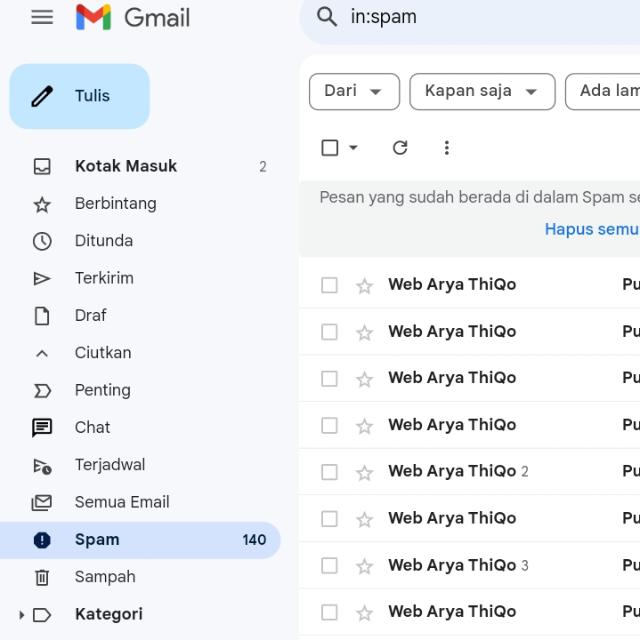
Task: Open the Semua Email folder
Action: click(x=121, y=502)
